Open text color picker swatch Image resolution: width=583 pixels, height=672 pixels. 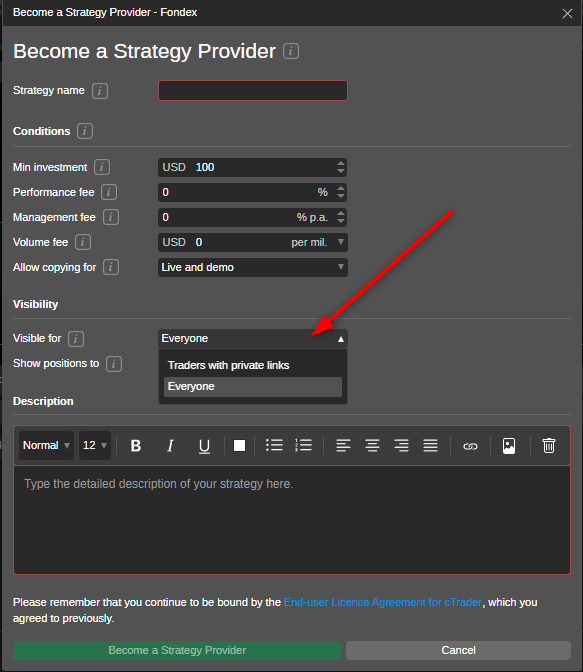click(239, 446)
